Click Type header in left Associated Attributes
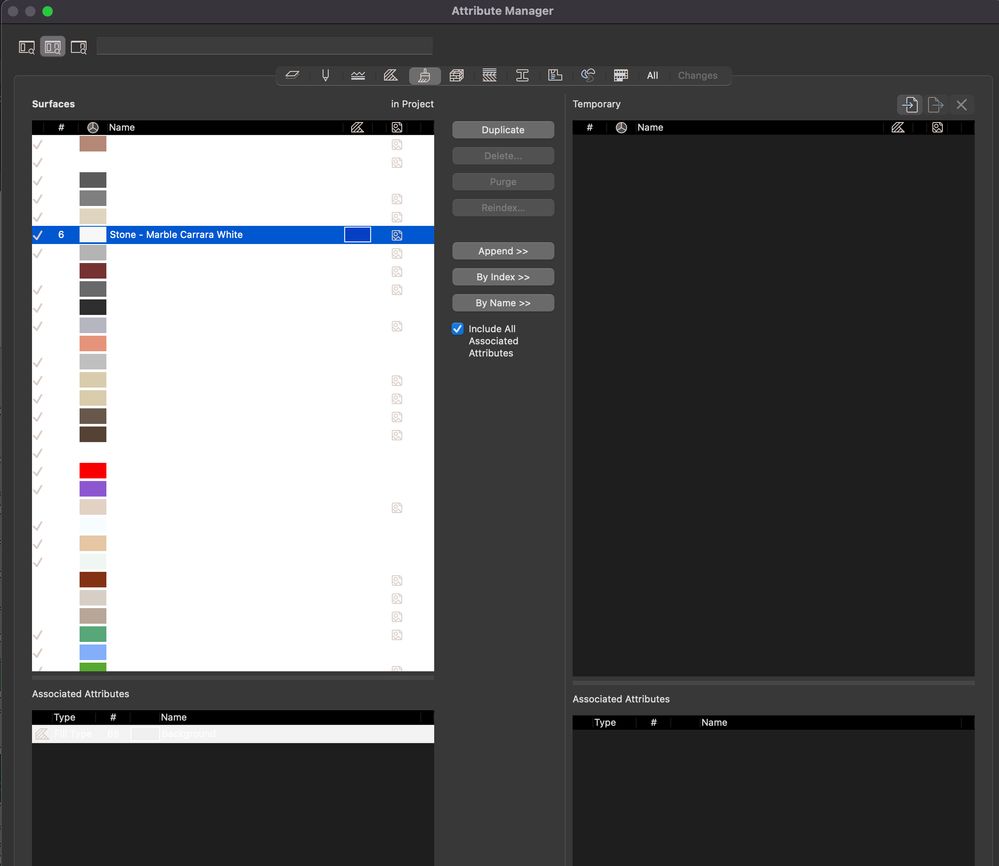This screenshot has height=866, width=999. coord(64,718)
